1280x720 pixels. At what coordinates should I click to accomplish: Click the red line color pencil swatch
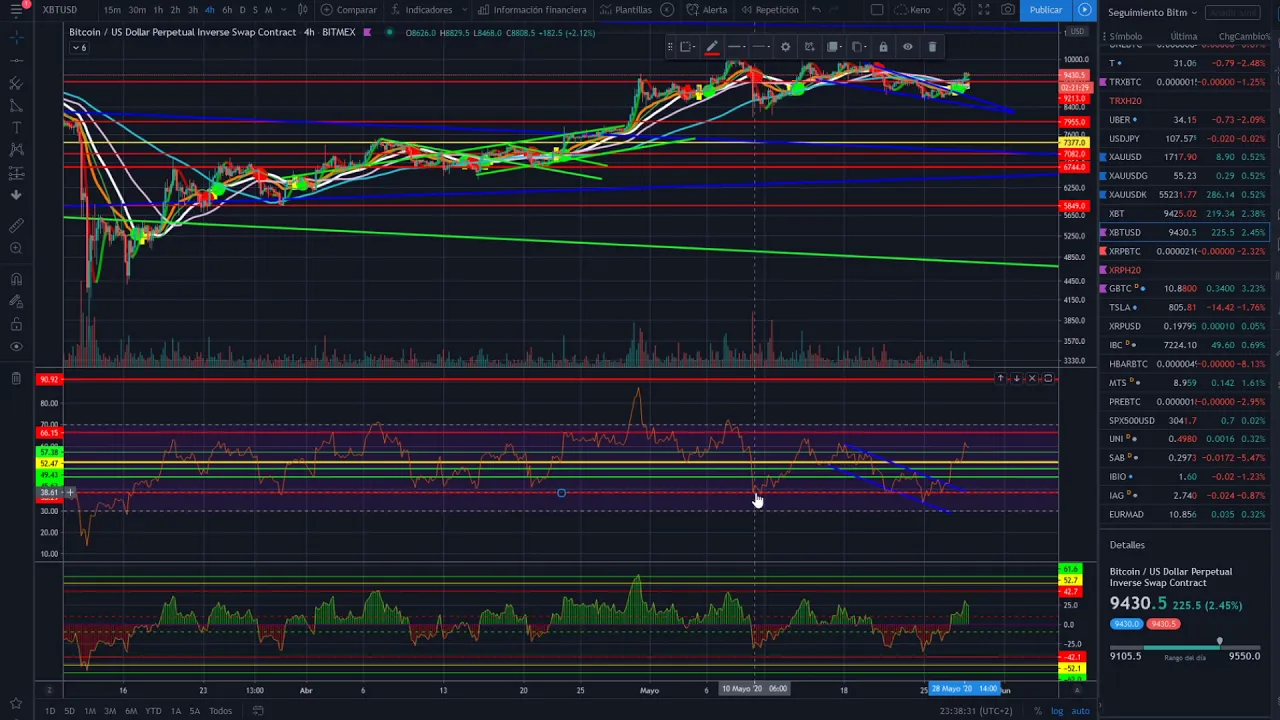(x=712, y=47)
